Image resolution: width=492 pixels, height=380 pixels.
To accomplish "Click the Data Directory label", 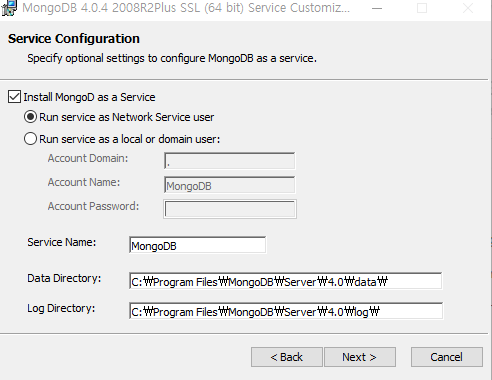I will (x=64, y=278).
